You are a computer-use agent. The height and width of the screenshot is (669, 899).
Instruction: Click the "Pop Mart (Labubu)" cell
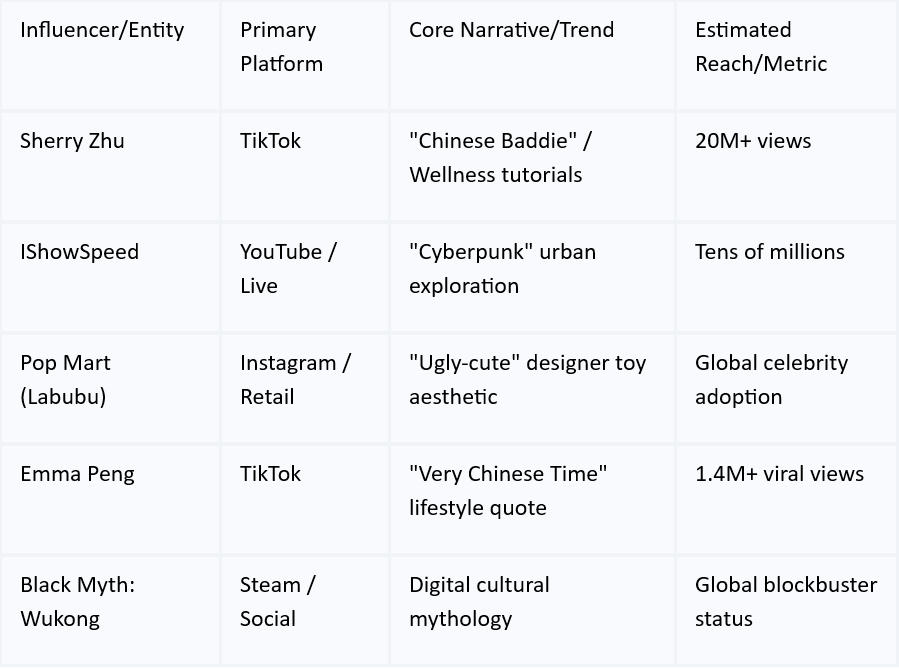(x=66, y=380)
